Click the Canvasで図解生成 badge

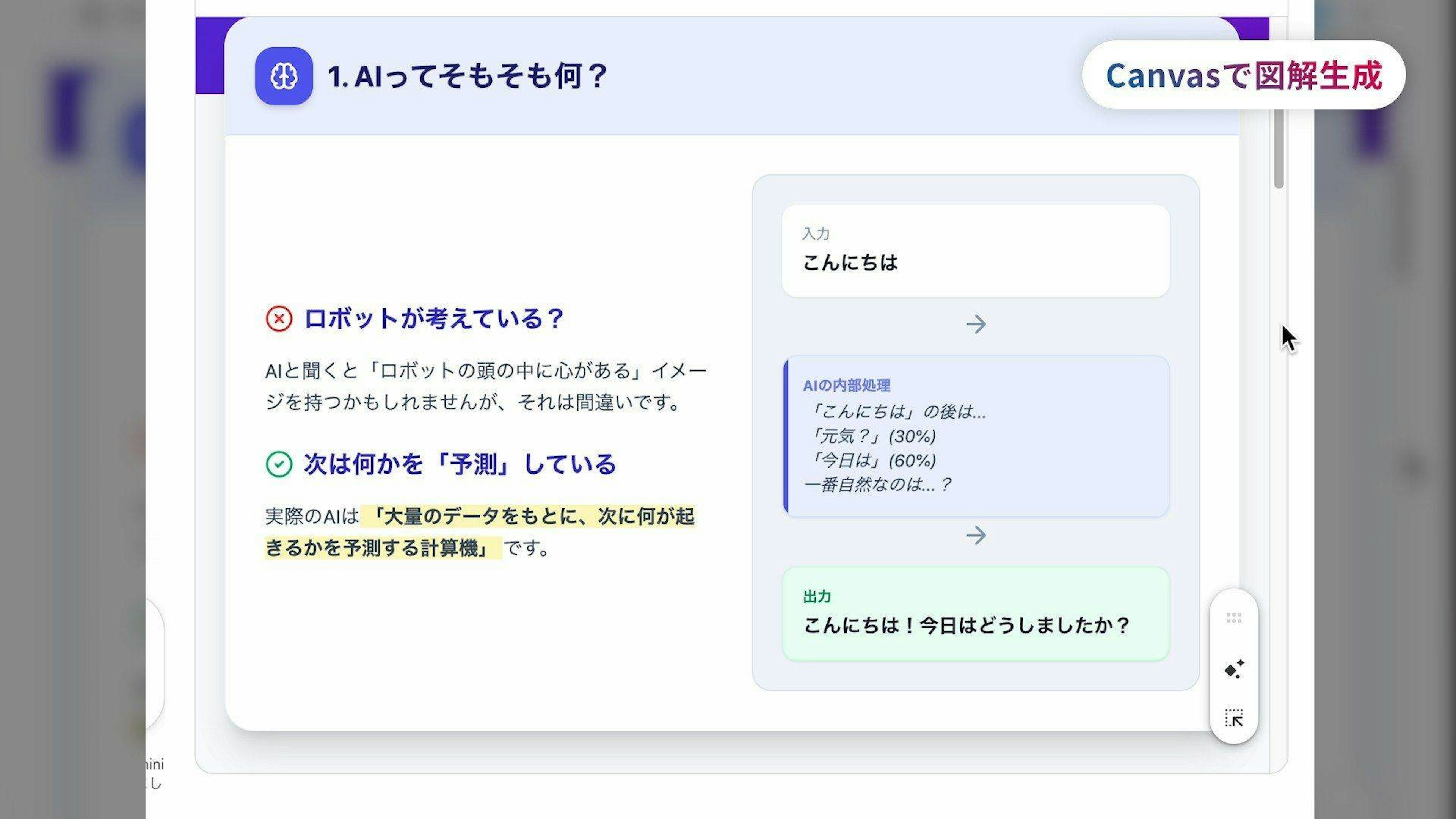(x=1244, y=75)
